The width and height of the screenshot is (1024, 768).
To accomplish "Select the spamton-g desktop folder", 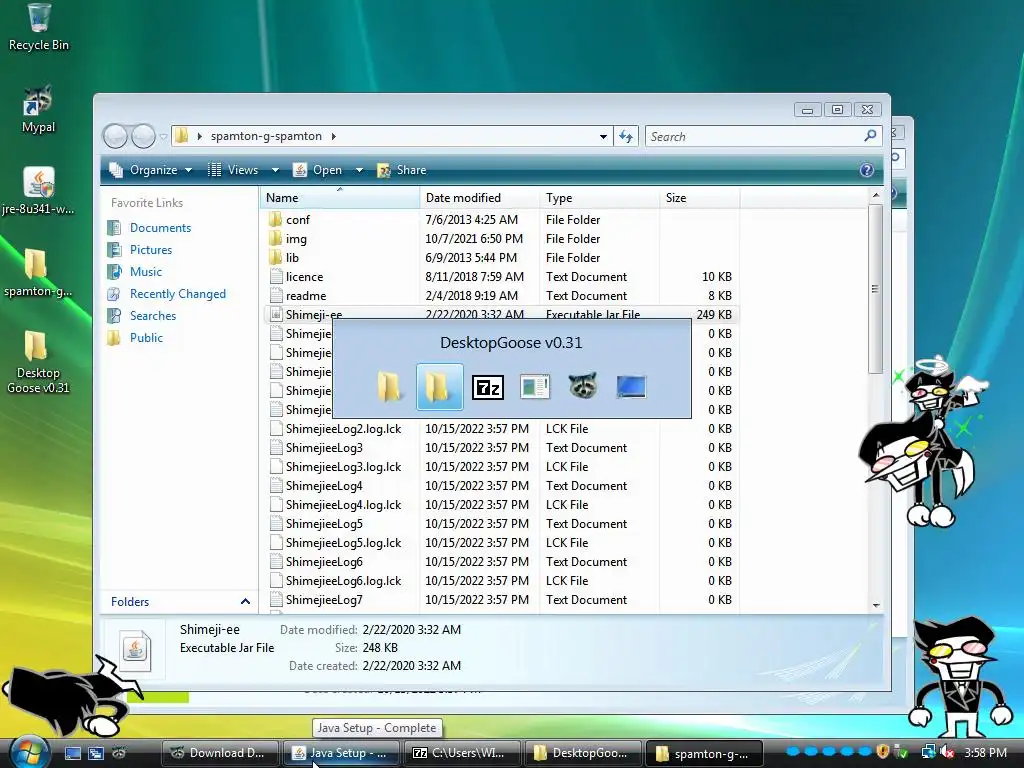I will pyautogui.click(x=37, y=272).
